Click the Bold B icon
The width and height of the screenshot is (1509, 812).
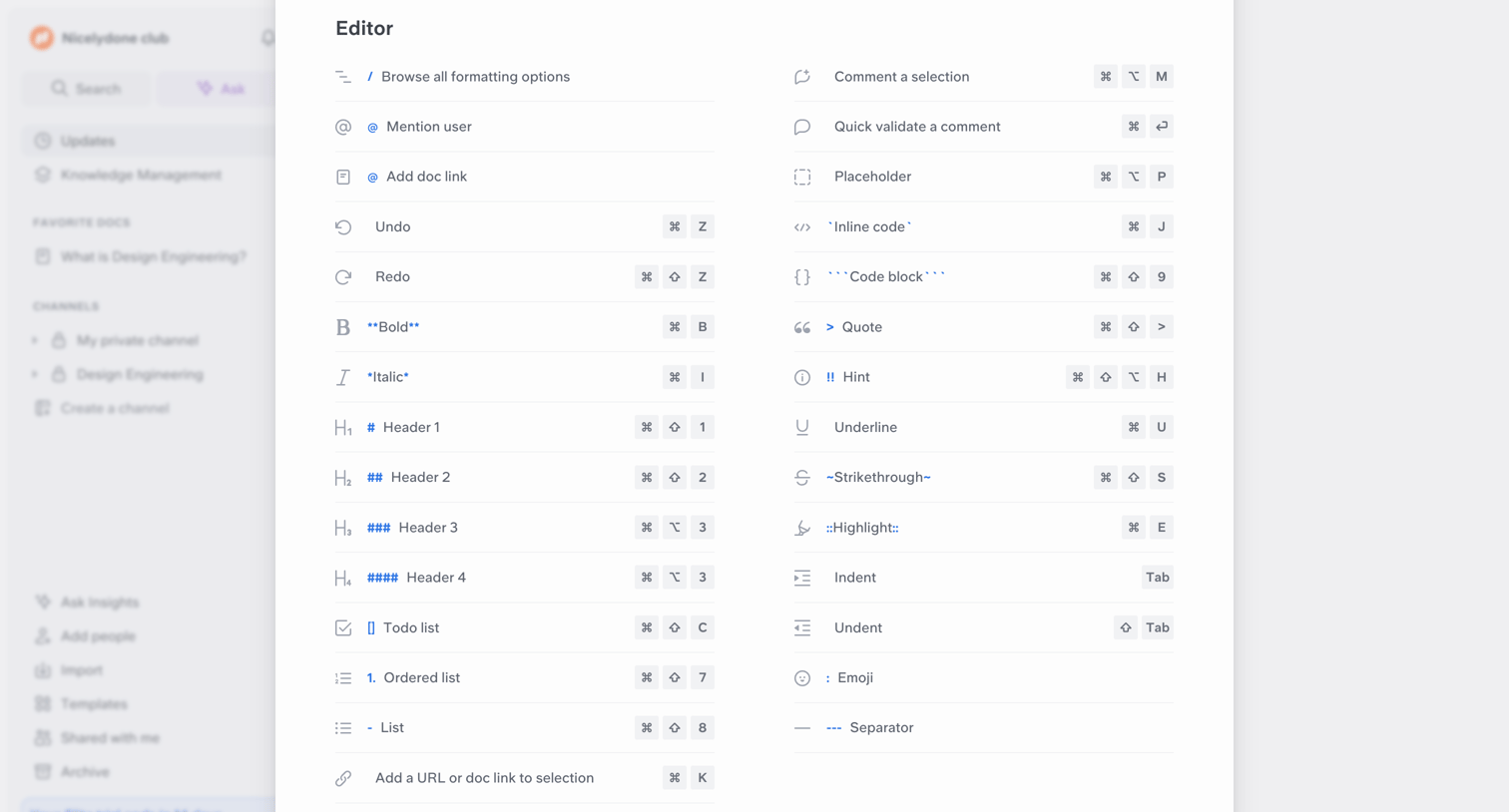(x=343, y=327)
